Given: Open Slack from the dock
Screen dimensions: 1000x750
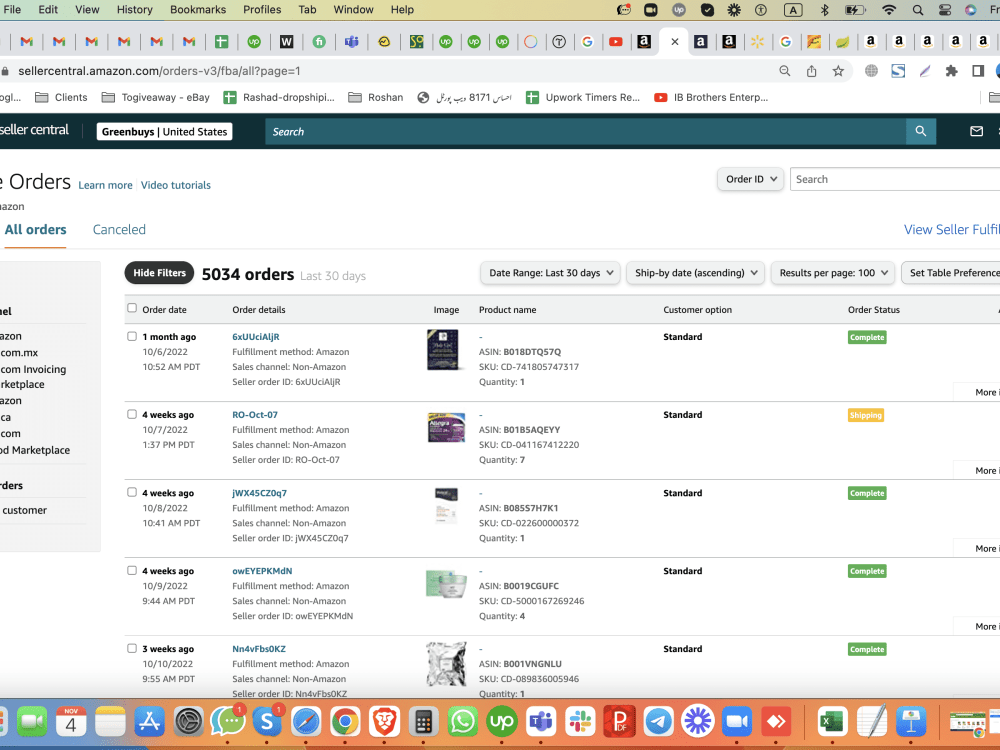Looking at the screenshot, I should coord(580,722).
